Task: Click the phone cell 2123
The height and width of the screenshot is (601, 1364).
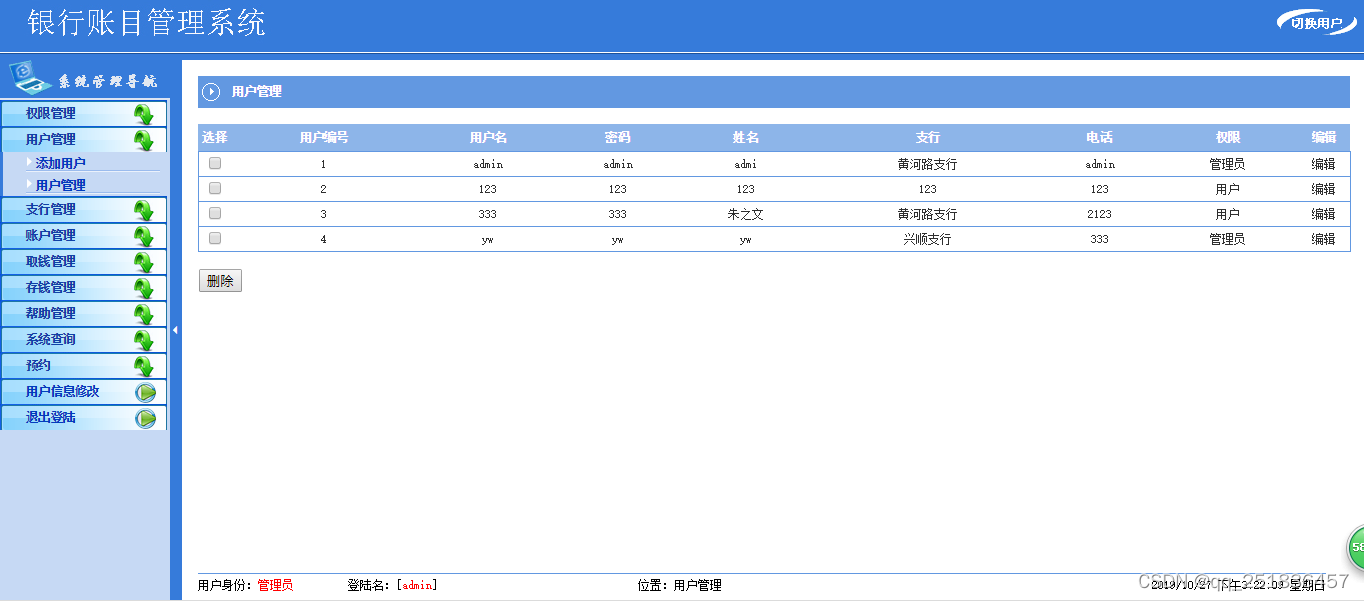Action: (1100, 214)
